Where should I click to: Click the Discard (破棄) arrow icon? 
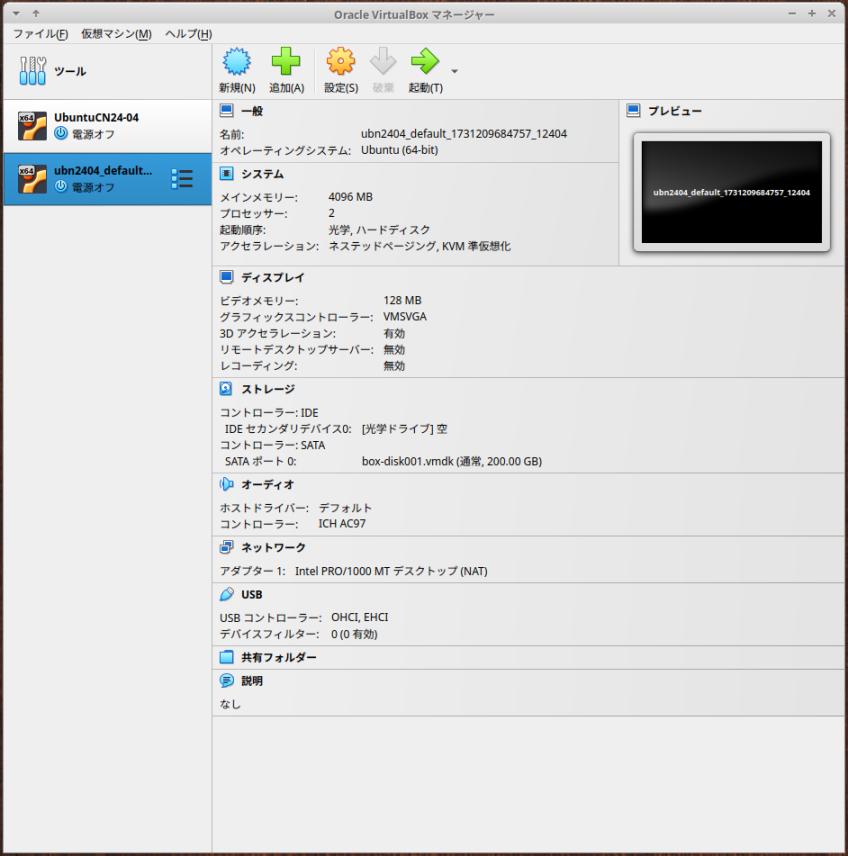click(383, 61)
